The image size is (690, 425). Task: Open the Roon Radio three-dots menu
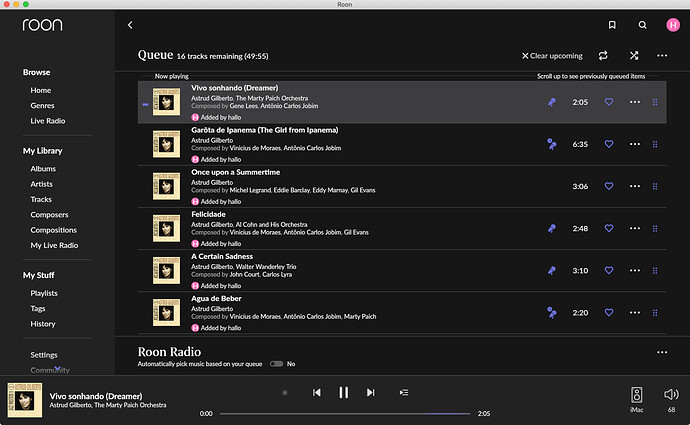pyautogui.click(x=662, y=352)
